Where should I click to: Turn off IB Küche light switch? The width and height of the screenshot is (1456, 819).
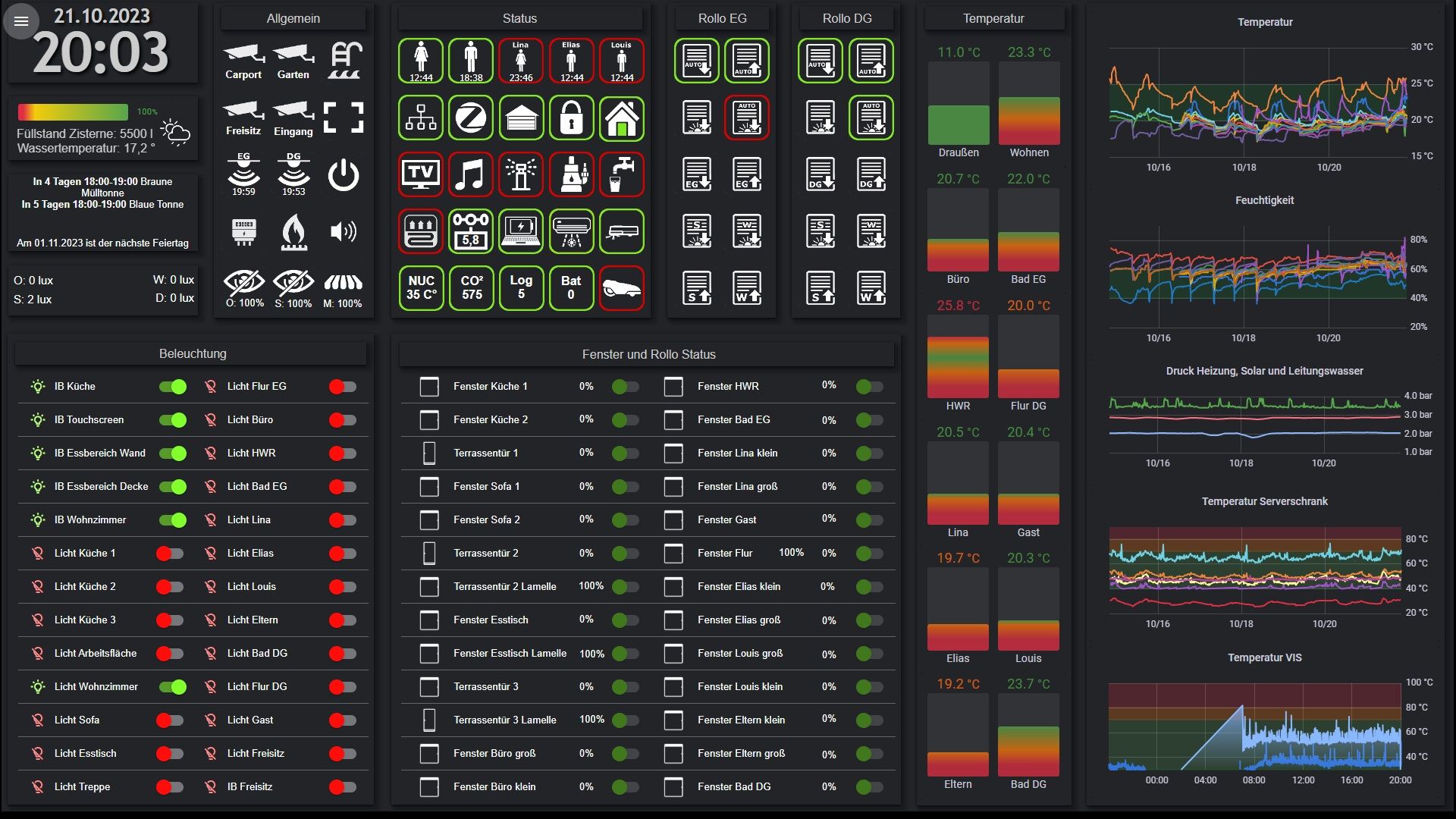coord(173,387)
